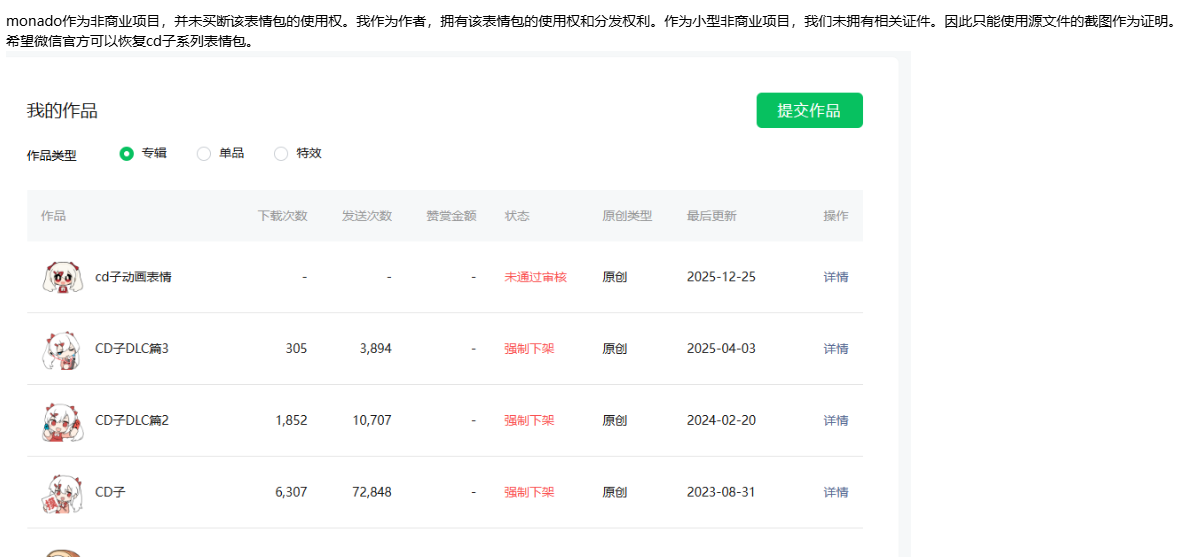Click the green 提交作品 button

tap(809, 111)
